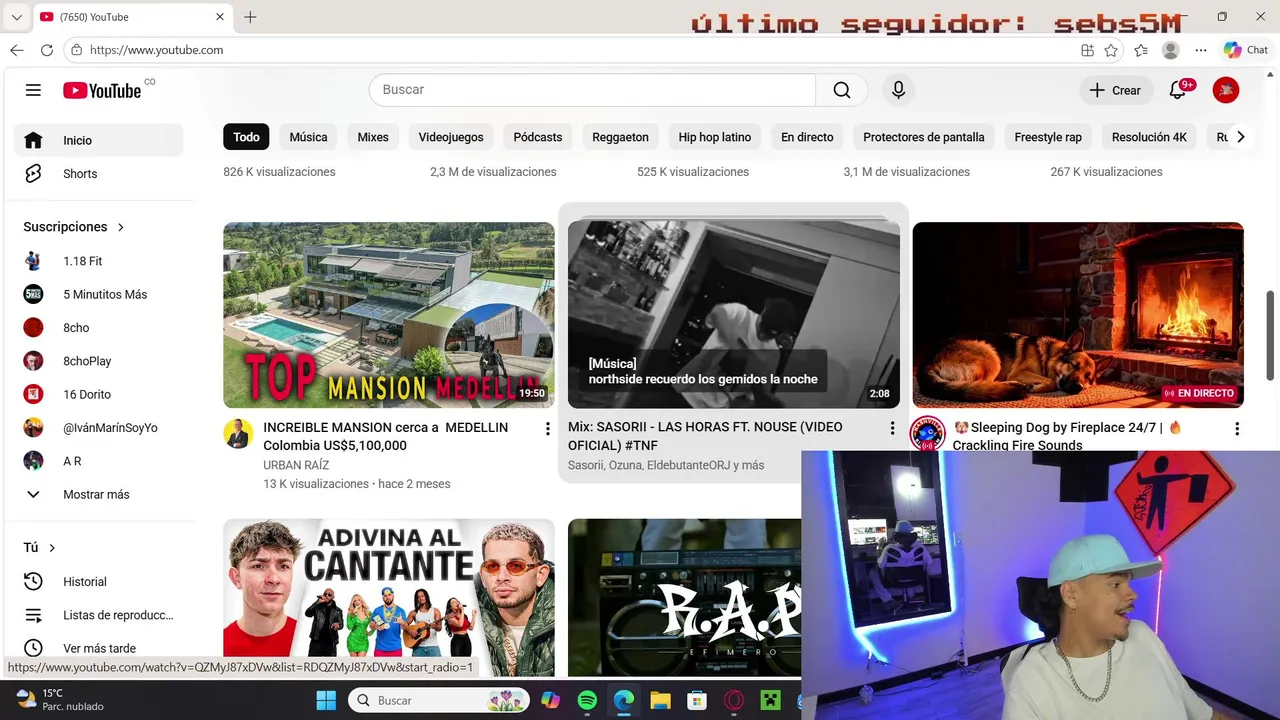Open Shorts in the sidebar
This screenshot has height=720, width=1280.
click(x=98, y=173)
